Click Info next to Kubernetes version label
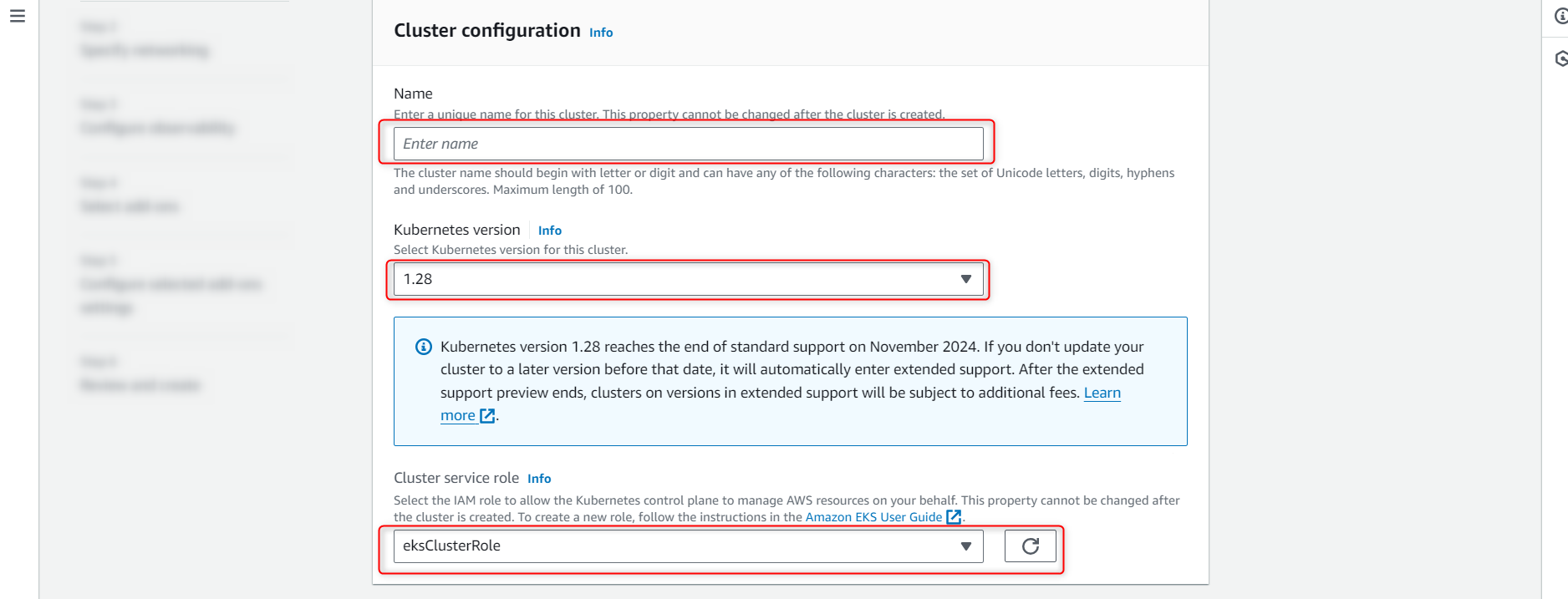1568x599 pixels. click(549, 230)
